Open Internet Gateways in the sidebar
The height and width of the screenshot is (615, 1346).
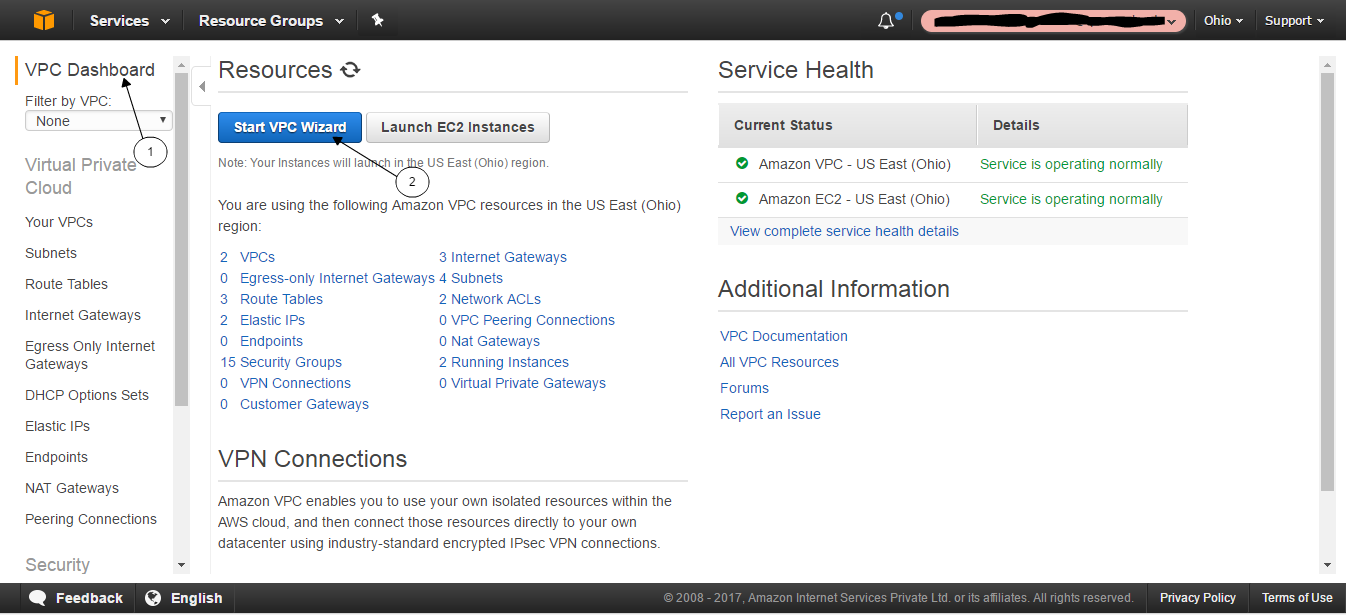[x=83, y=315]
